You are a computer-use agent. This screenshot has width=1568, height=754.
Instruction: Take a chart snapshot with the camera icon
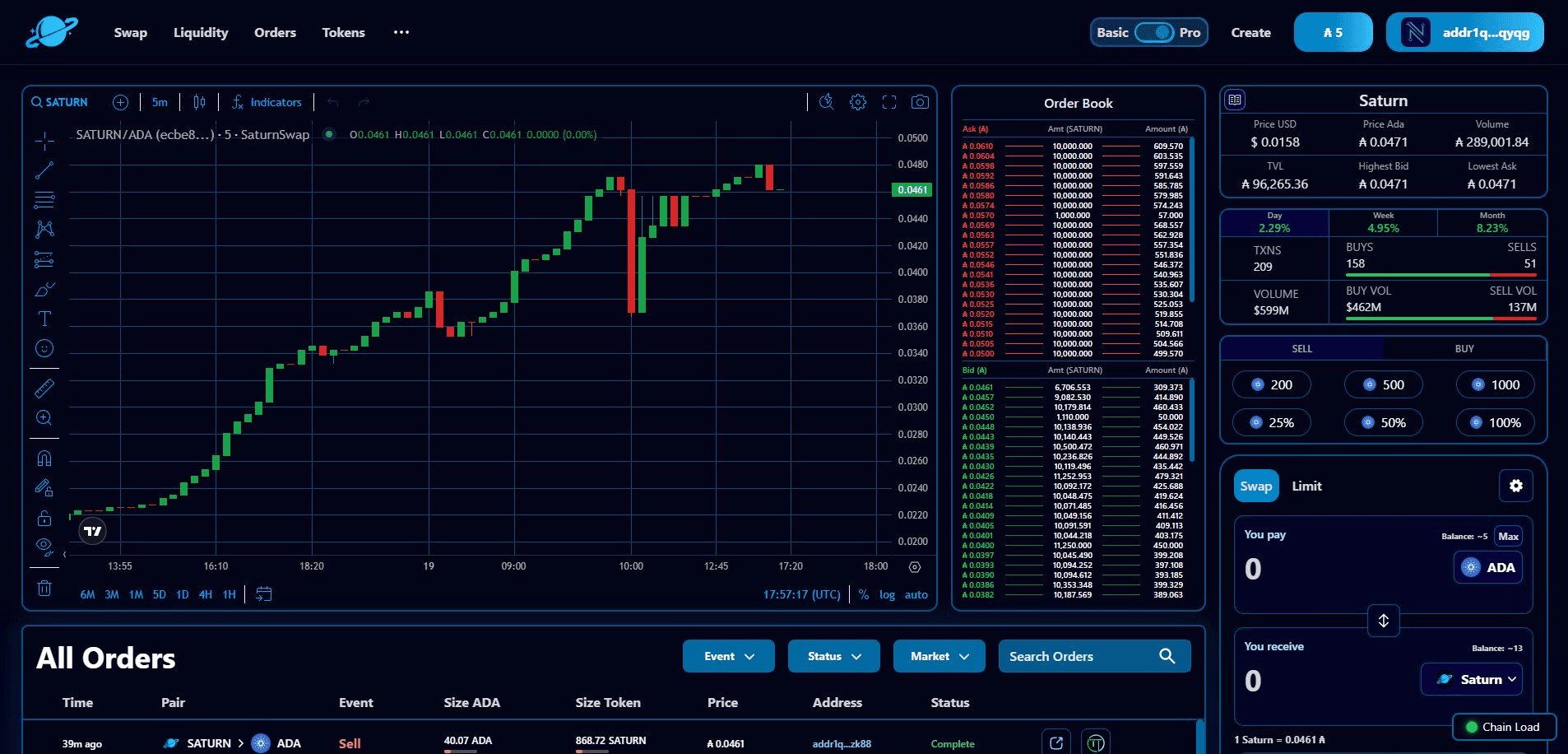point(921,101)
